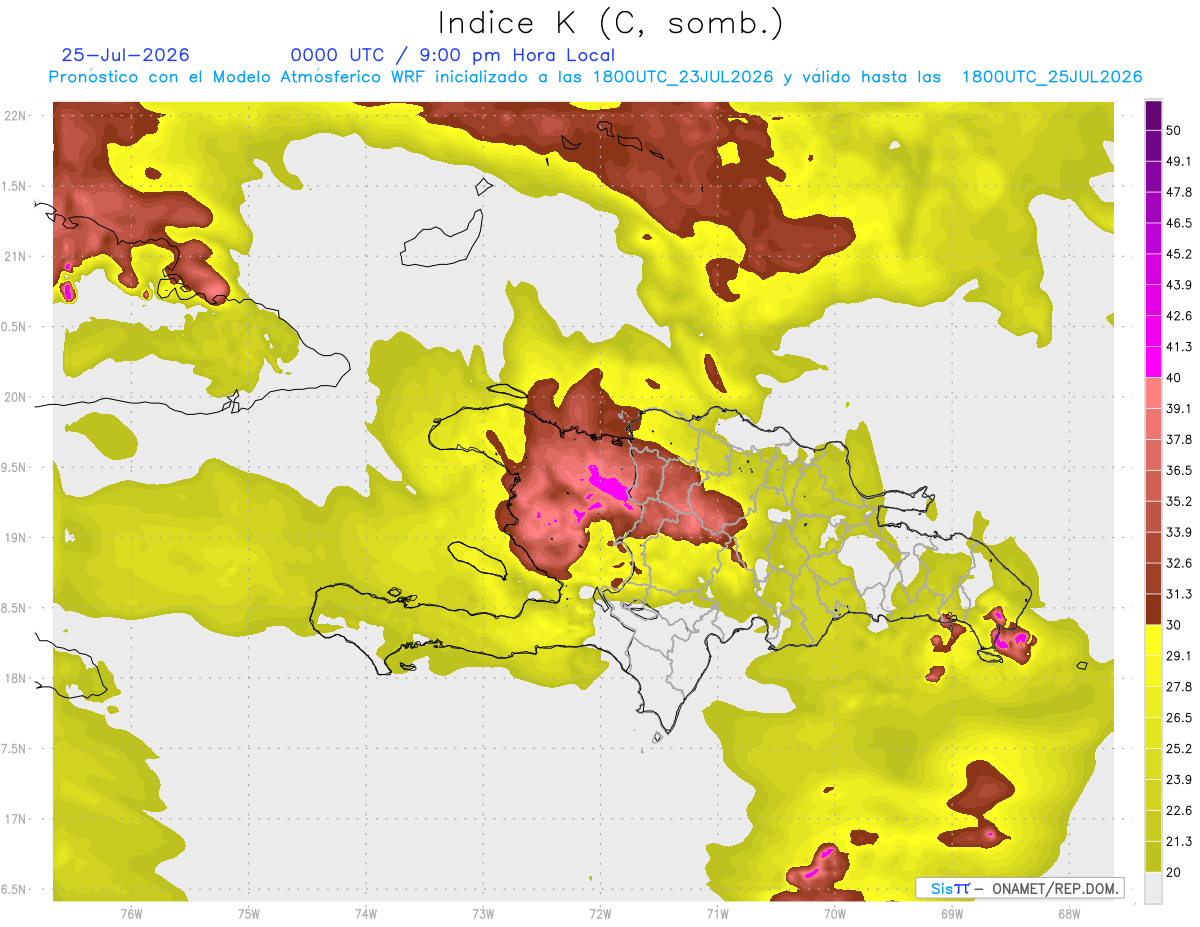Click the "22N" latitude label
The image size is (1200, 927).
tap(15, 115)
